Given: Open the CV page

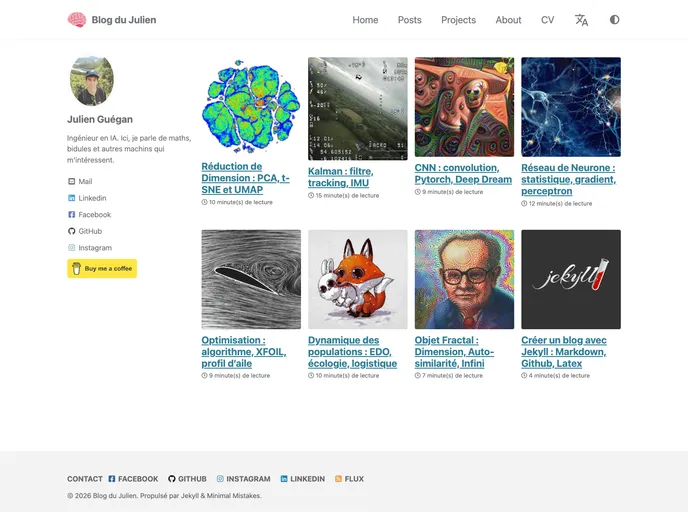Looking at the screenshot, I should tap(547, 20).
